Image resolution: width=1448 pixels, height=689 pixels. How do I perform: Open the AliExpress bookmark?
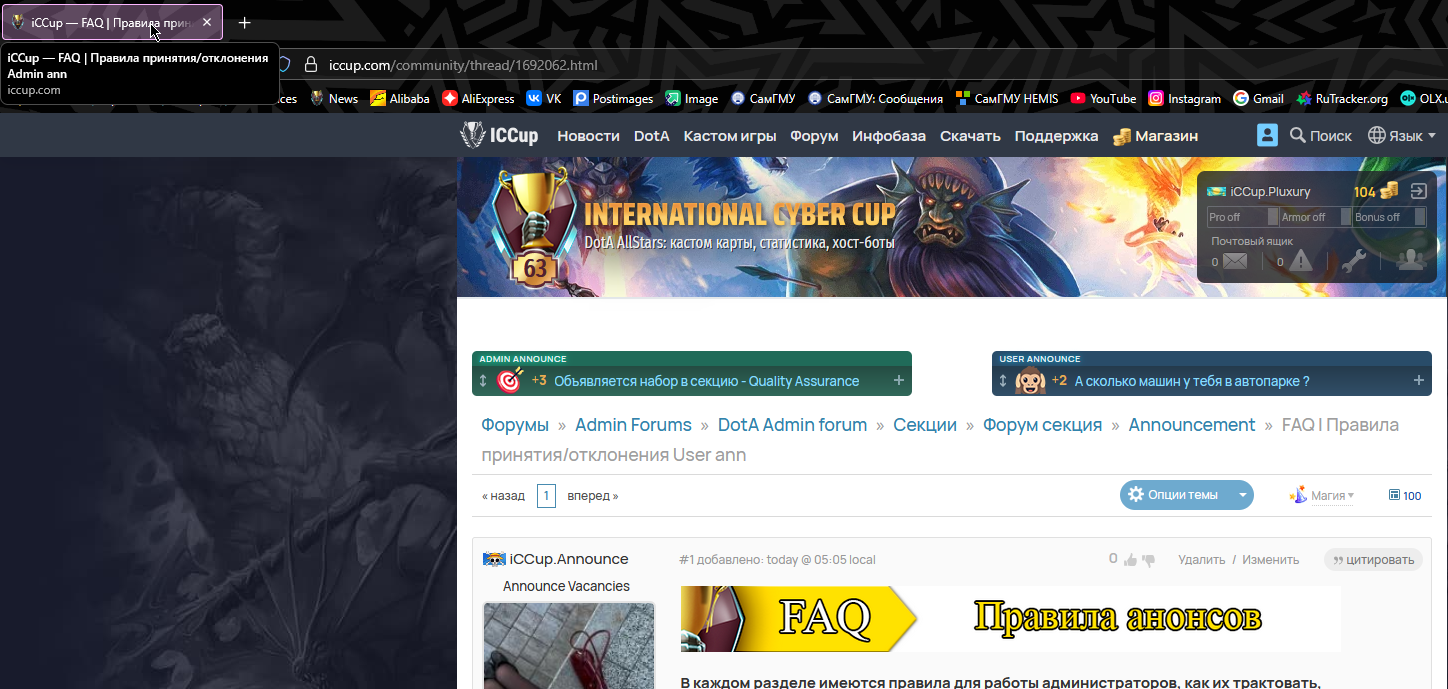click(x=479, y=99)
